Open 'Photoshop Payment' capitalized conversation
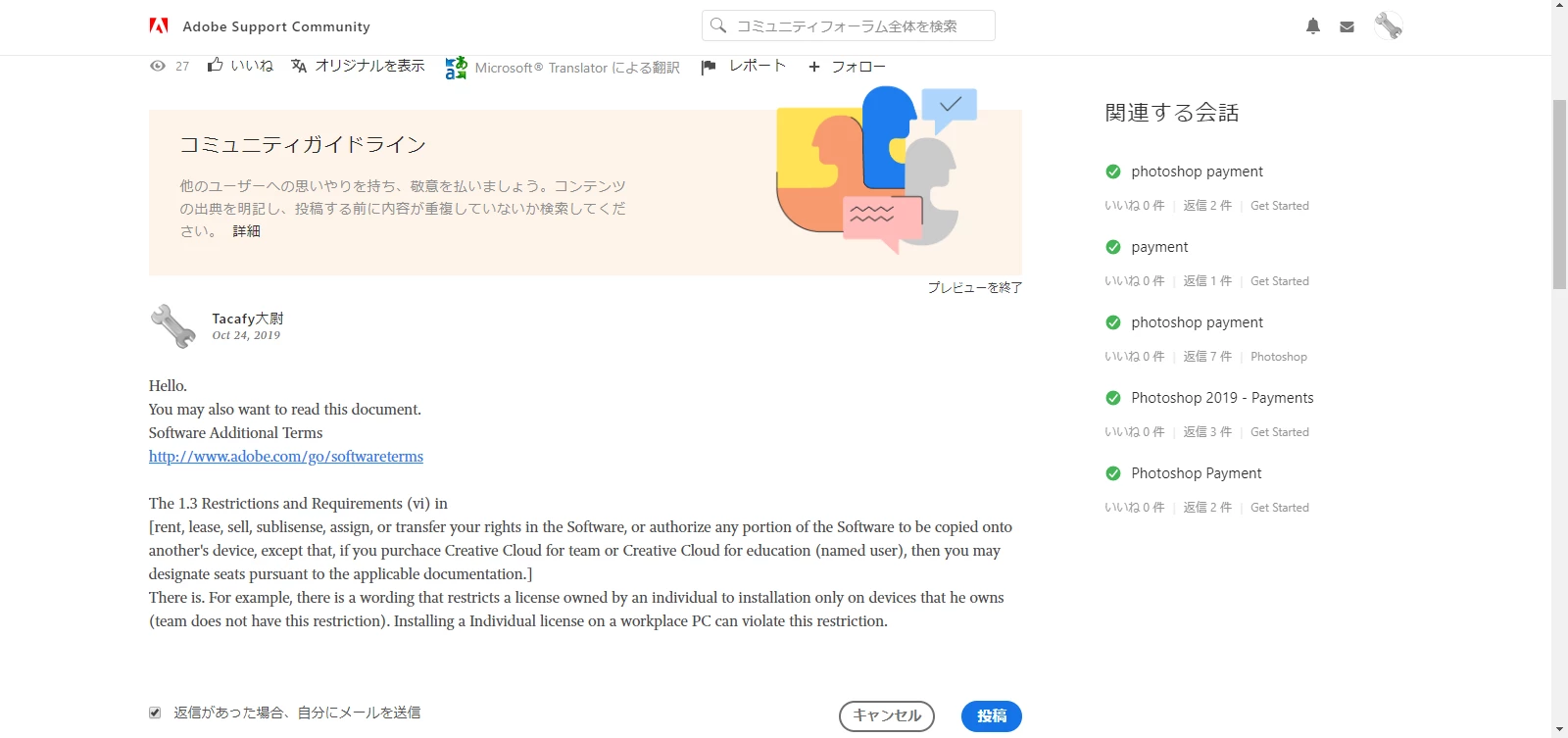The image size is (1568, 738). pyautogui.click(x=1196, y=473)
